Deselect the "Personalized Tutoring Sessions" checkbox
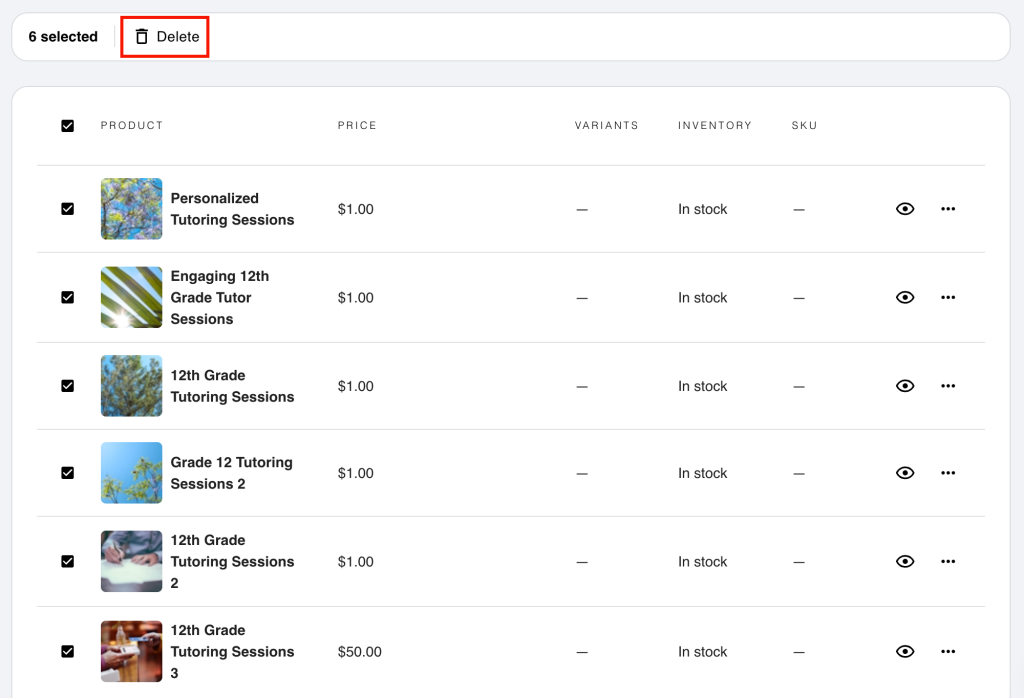 coord(67,209)
